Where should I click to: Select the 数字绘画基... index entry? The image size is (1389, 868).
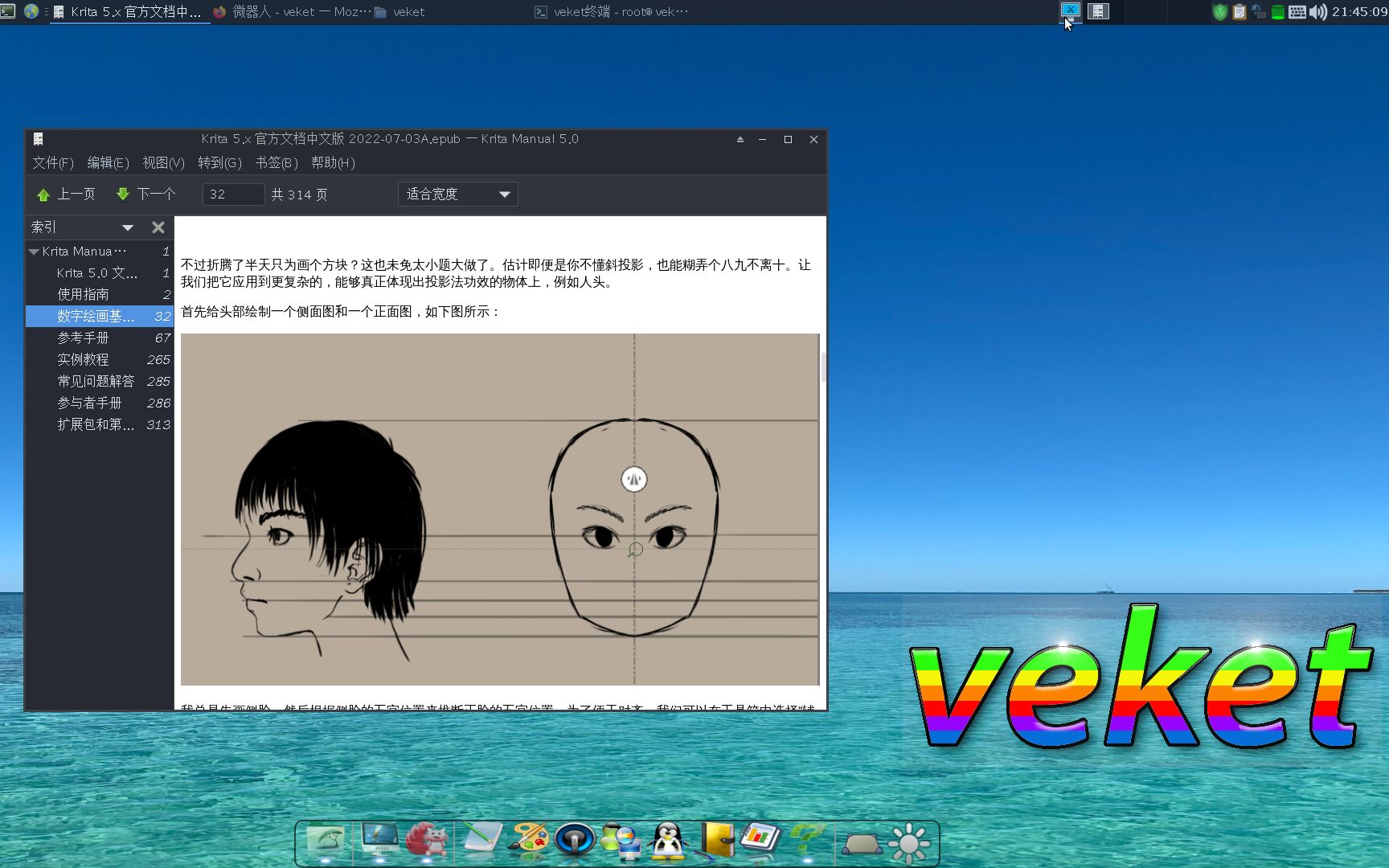[x=100, y=317]
